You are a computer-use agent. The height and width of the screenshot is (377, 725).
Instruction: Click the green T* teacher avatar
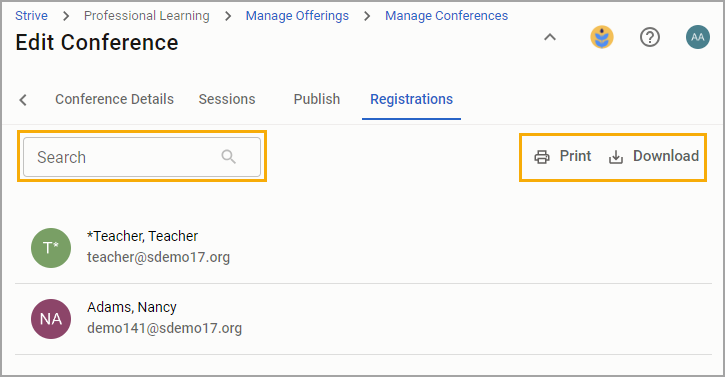click(x=51, y=247)
